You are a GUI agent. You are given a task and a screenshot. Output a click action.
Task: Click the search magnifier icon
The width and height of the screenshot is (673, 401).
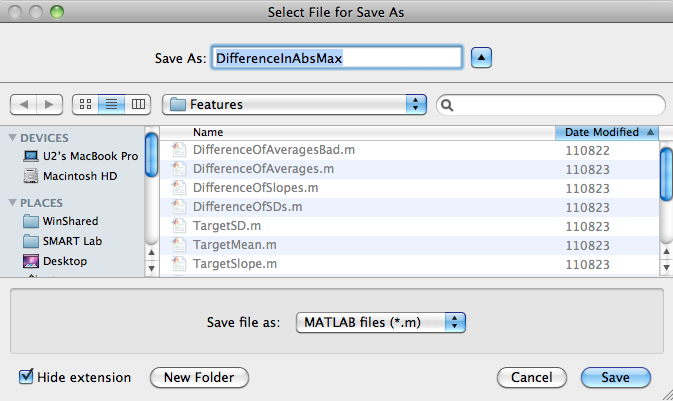[447, 105]
